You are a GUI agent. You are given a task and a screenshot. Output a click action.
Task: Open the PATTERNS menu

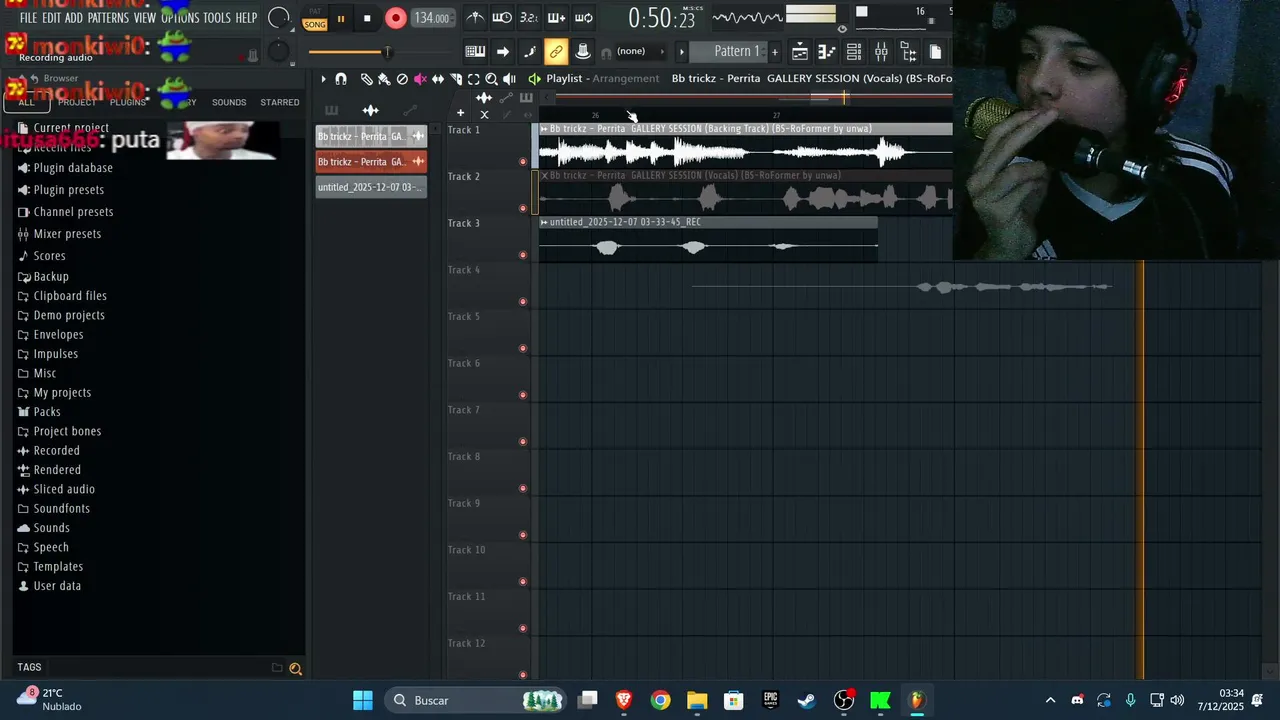(108, 18)
